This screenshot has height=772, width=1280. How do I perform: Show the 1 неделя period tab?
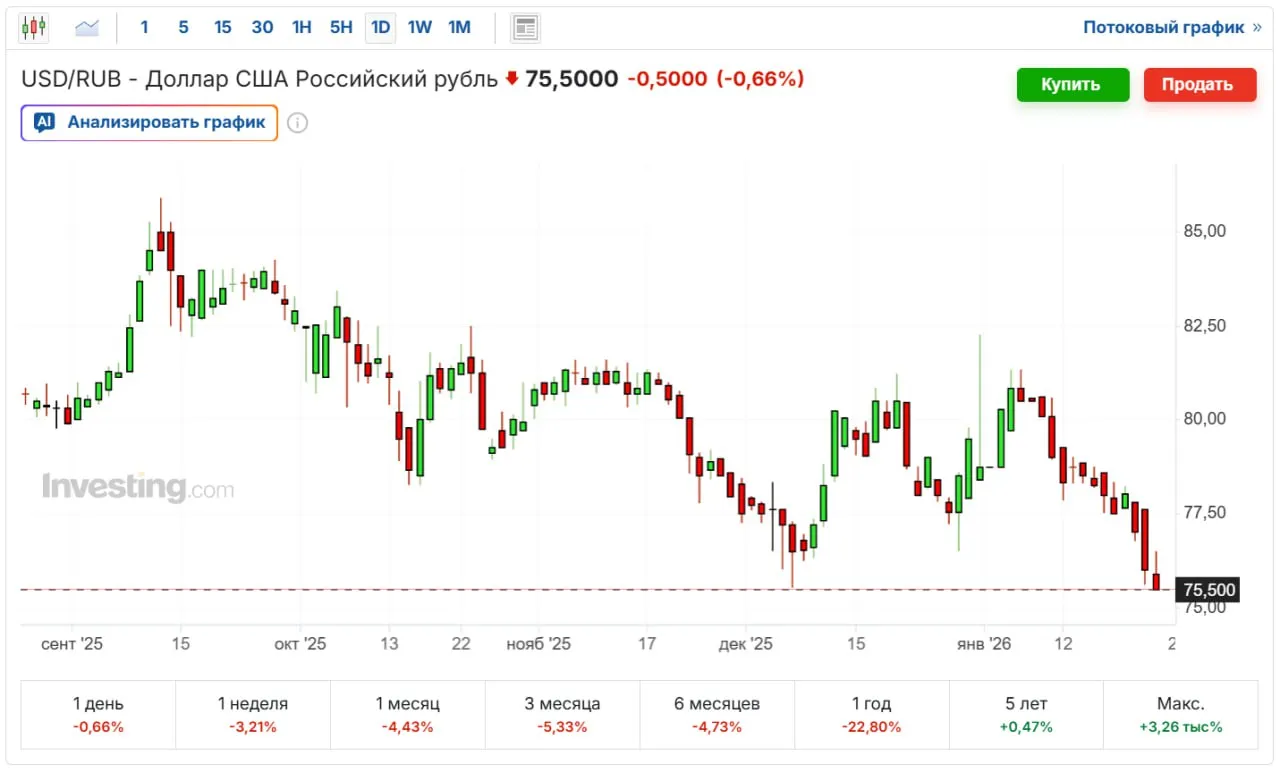[x=252, y=714]
